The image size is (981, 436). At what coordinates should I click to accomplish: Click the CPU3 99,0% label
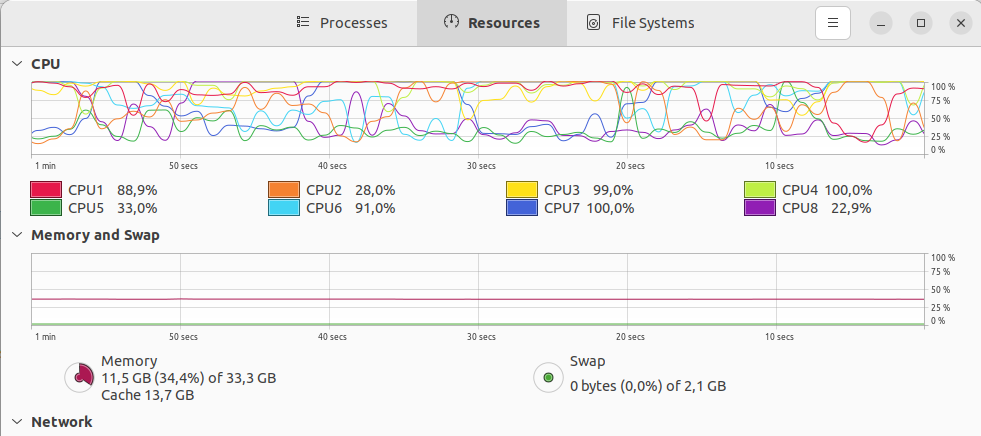[x=589, y=190]
